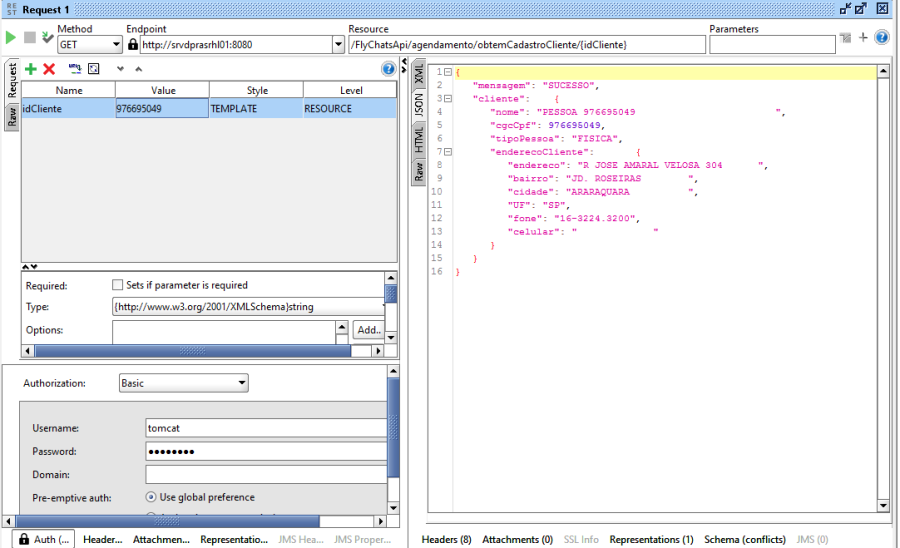Click the endpoint lock icon
This screenshot has width=900, height=548.
click(x=133, y=45)
